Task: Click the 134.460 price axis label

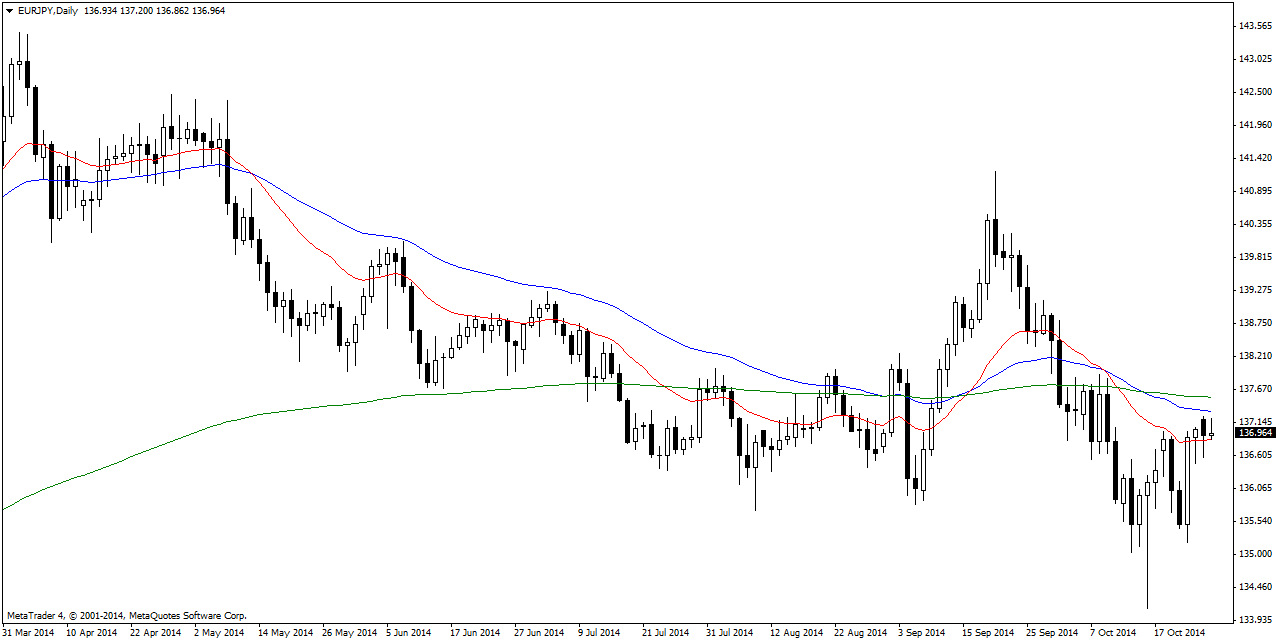Action: click(1254, 587)
